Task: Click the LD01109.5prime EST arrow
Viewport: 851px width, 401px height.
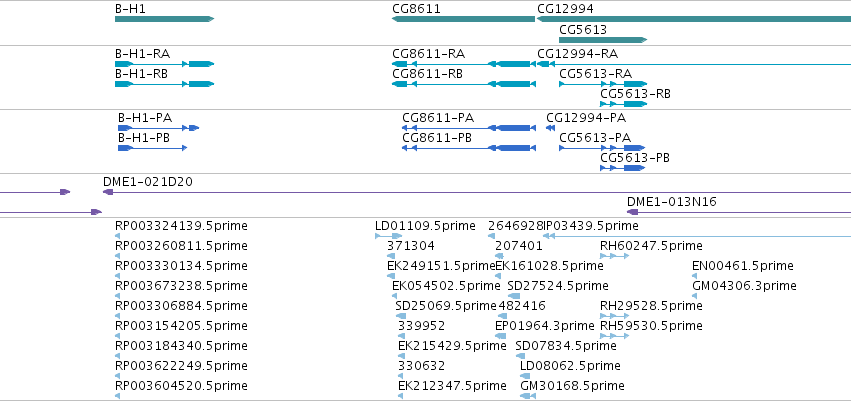Action: pyautogui.click(x=389, y=236)
